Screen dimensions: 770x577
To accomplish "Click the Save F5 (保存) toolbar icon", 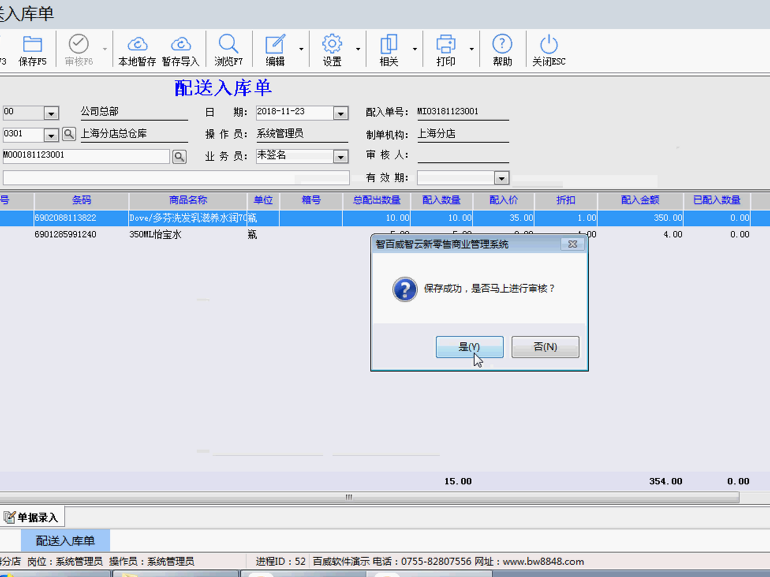I will pos(32,48).
